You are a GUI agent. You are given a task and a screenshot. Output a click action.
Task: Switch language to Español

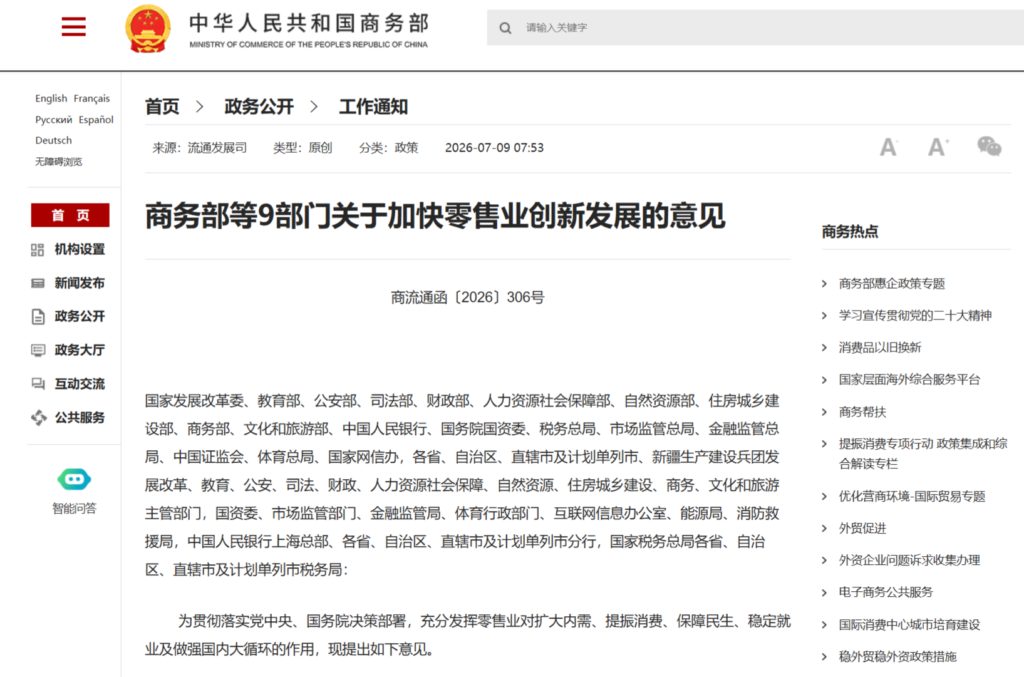[x=96, y=119]
